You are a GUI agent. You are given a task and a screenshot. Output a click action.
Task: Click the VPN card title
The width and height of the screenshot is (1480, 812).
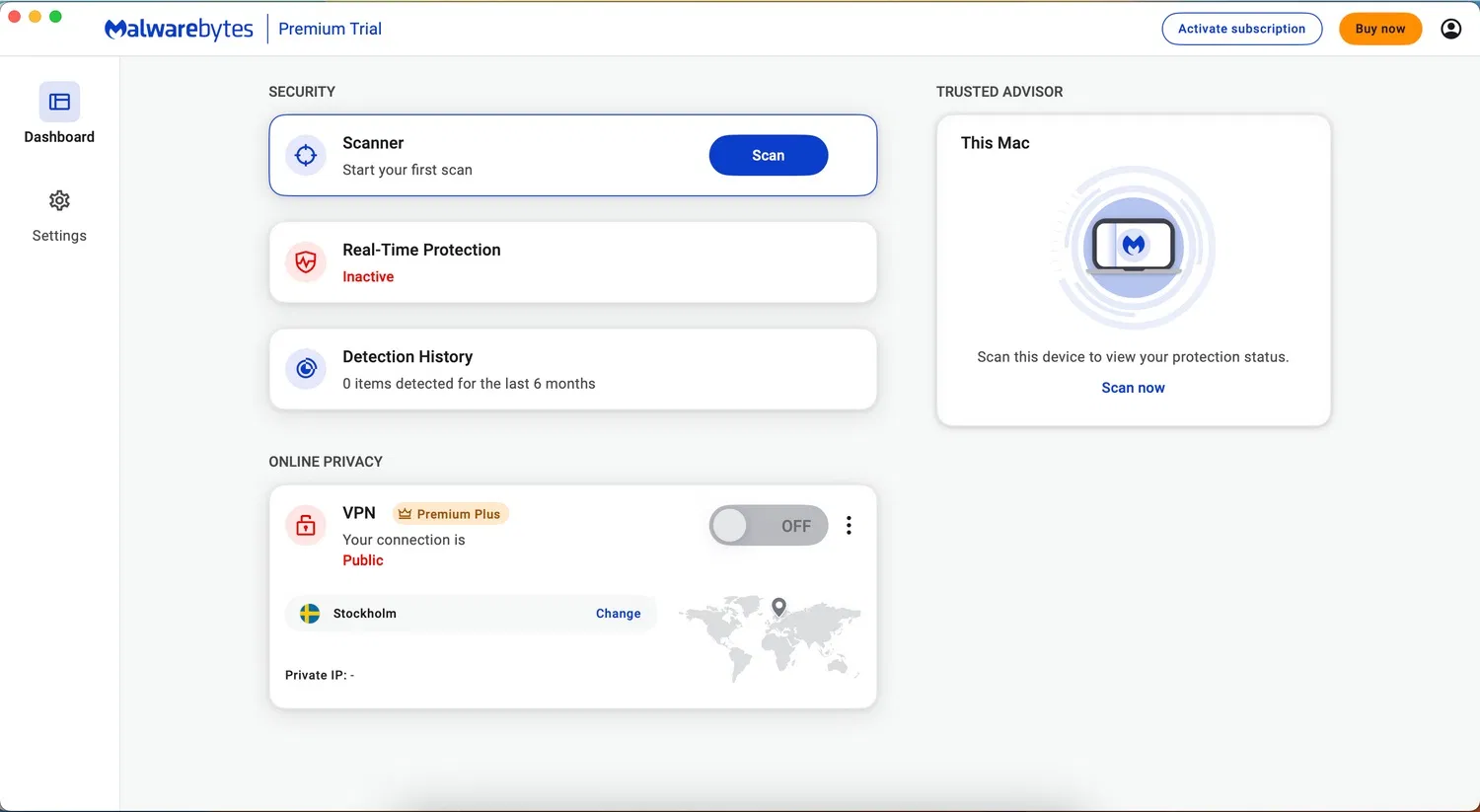pos(359,513)
